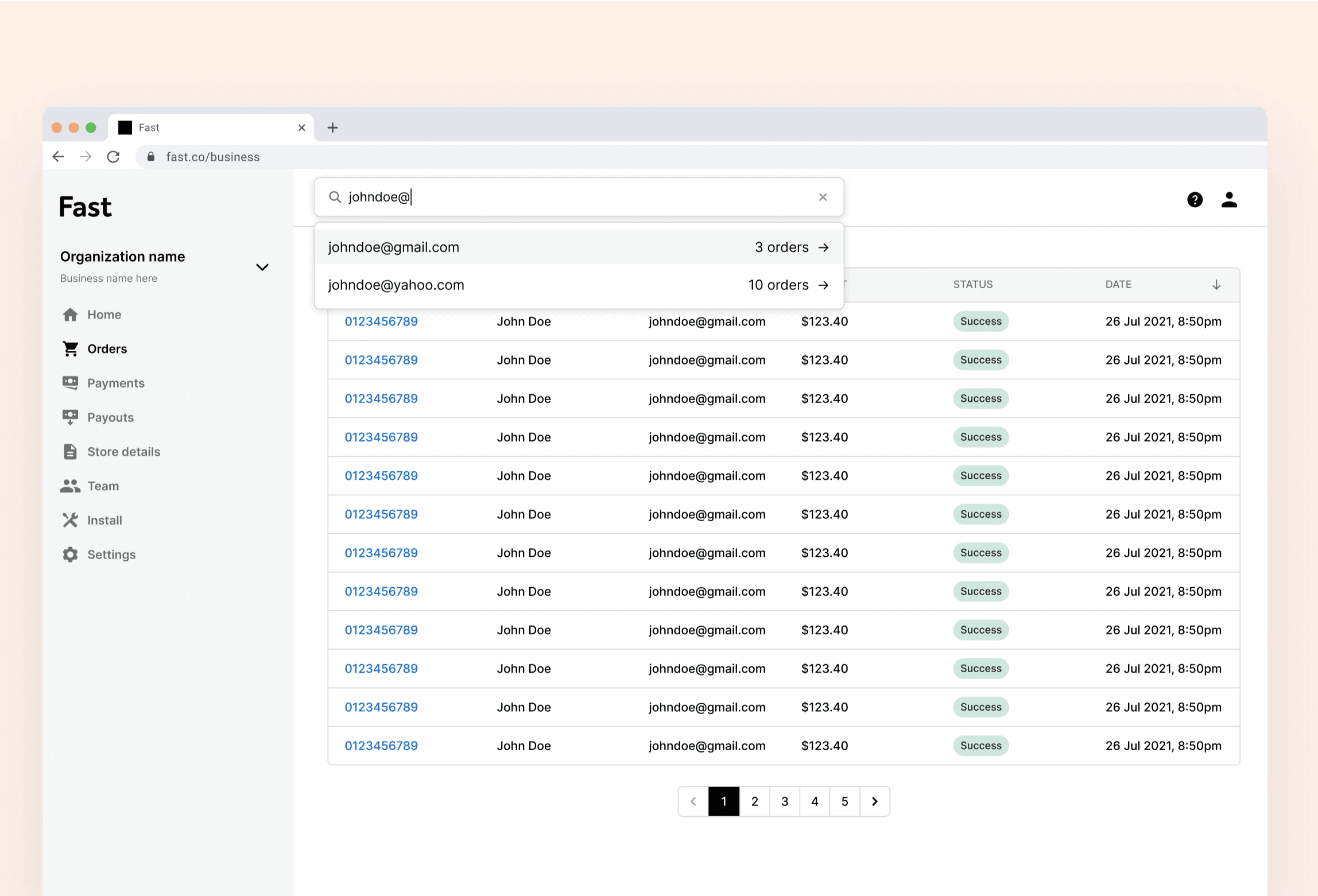The width and height of the screenshot is (1318, 896).
Task: Select johndoe@yahoo.com 10 orders suggestion
Action: (x=578, y=285)
